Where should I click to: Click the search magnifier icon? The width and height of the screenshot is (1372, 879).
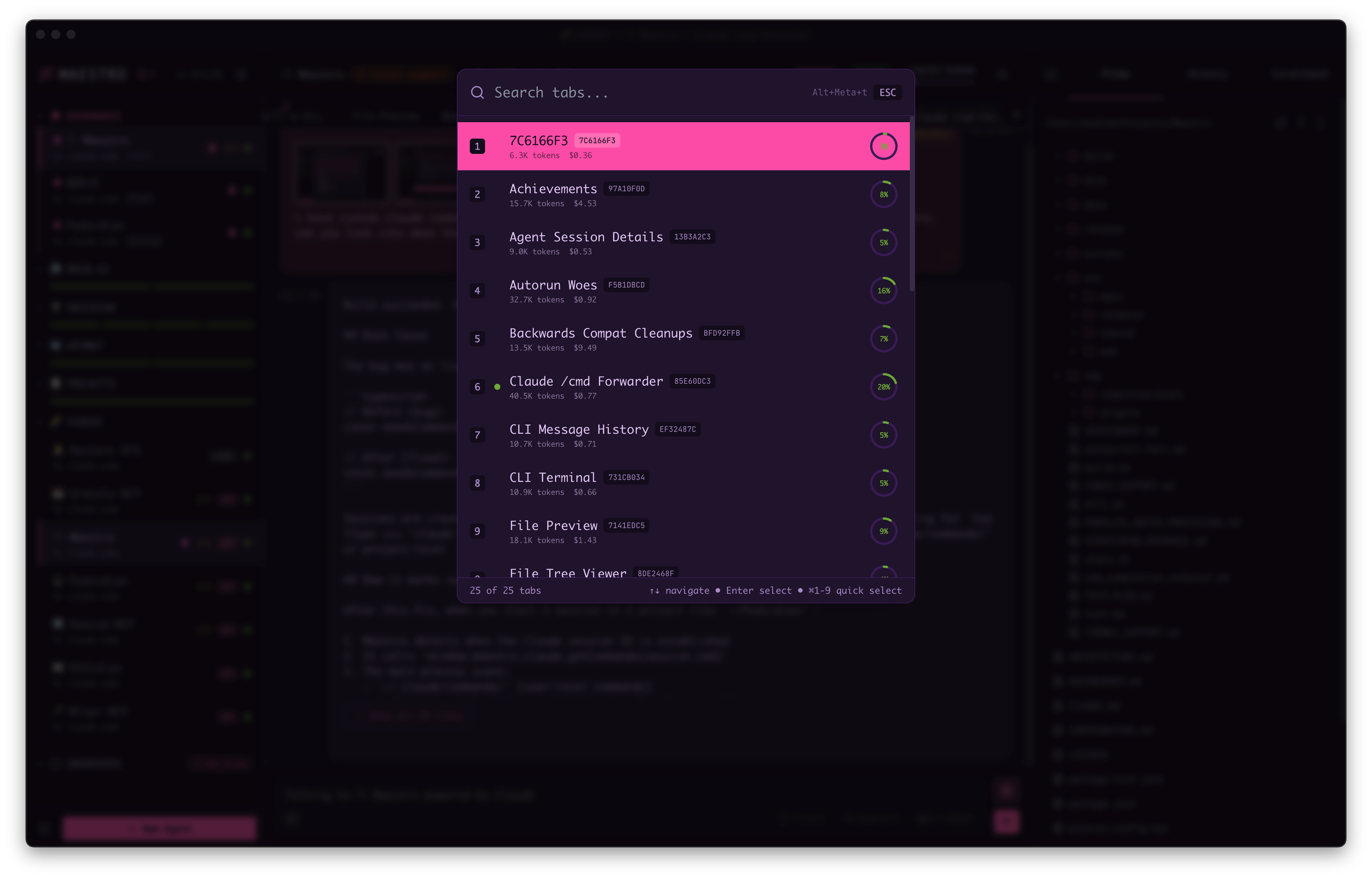tap(477, 92)
